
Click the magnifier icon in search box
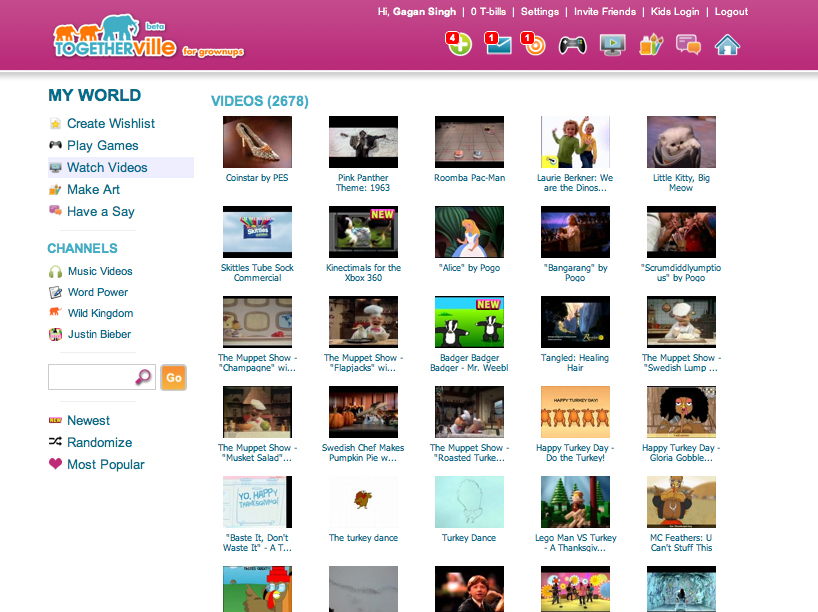143,377
